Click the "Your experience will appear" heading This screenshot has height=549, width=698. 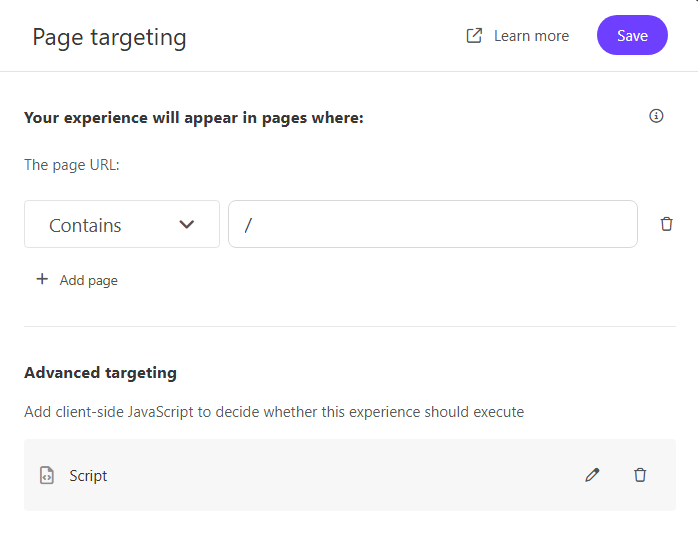click(x=193, y=118)
